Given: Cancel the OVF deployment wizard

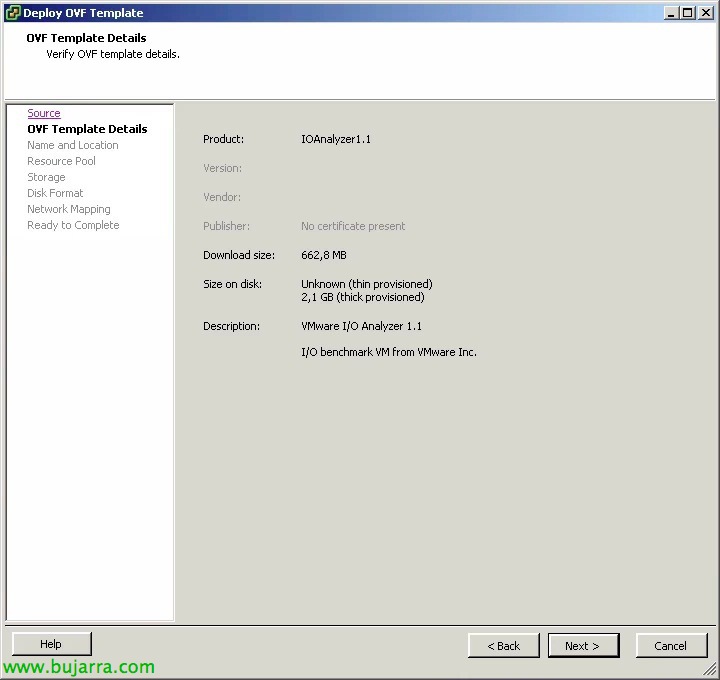Looking at the screenshot, I should (671, 646).
